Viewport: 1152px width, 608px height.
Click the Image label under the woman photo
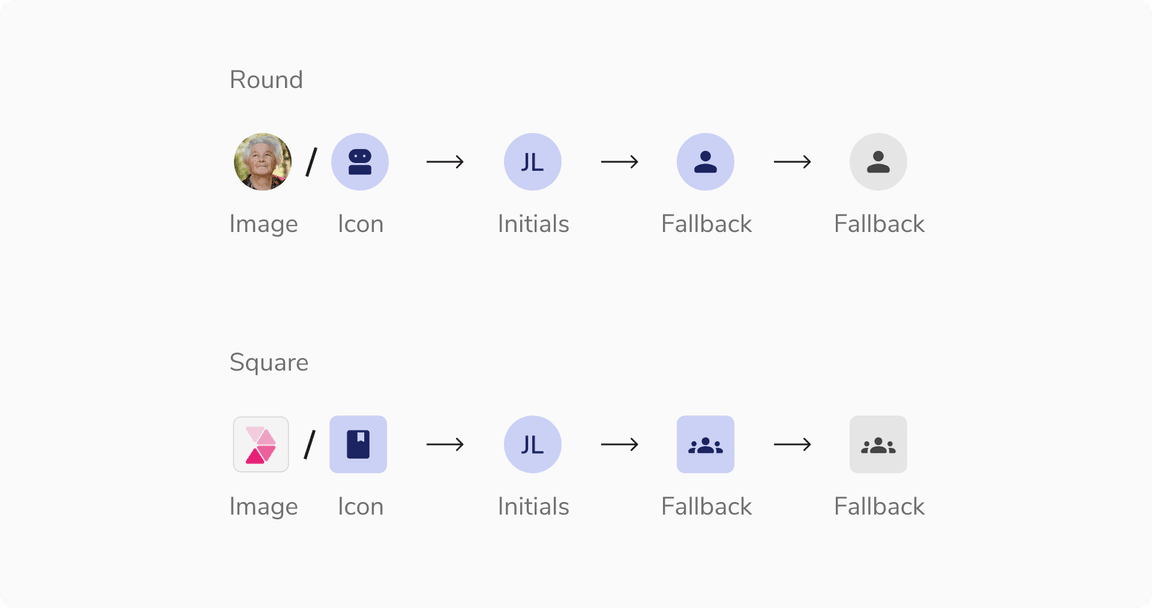264,224
